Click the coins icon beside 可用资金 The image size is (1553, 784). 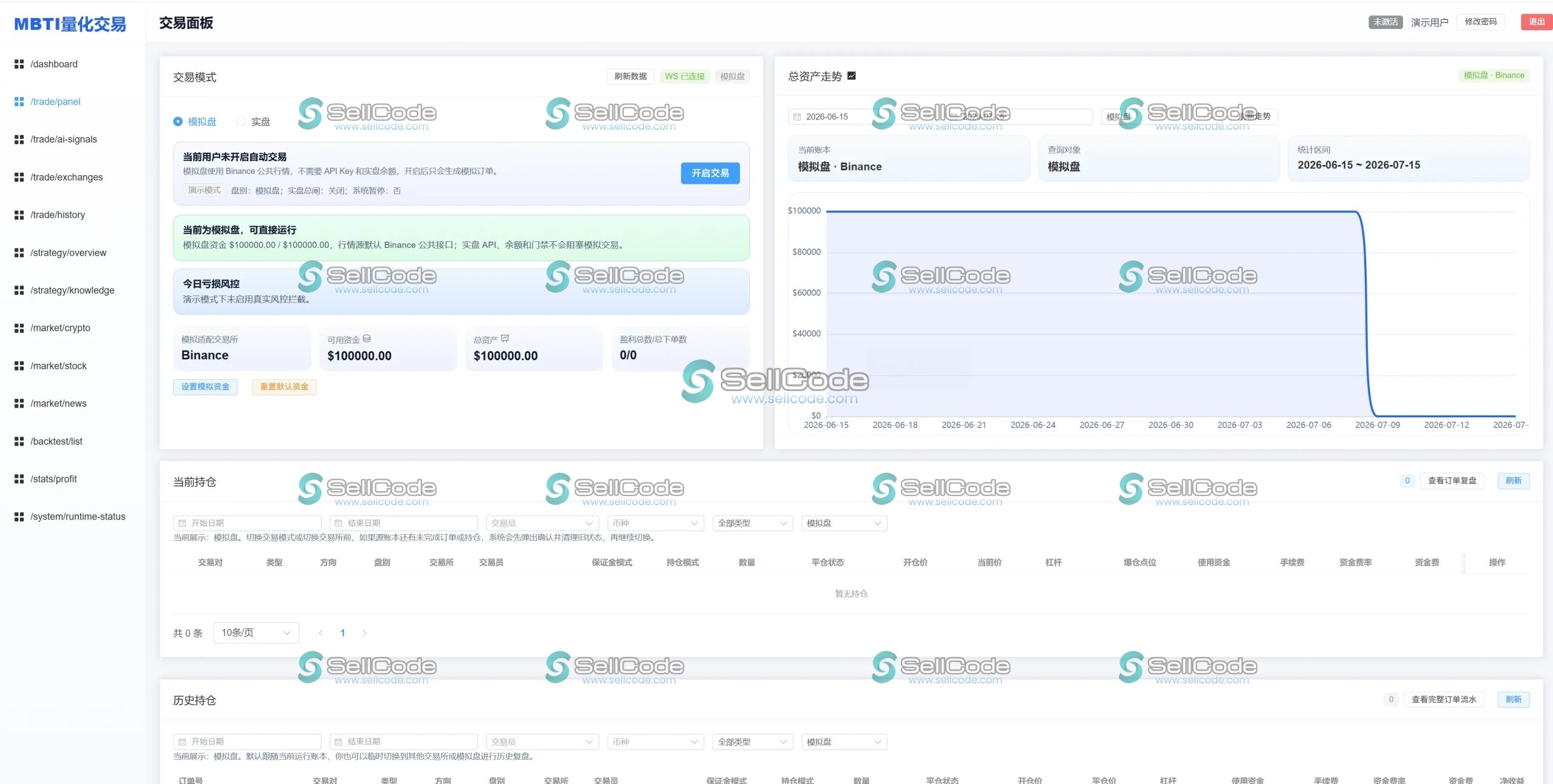(x=366, y=339)
